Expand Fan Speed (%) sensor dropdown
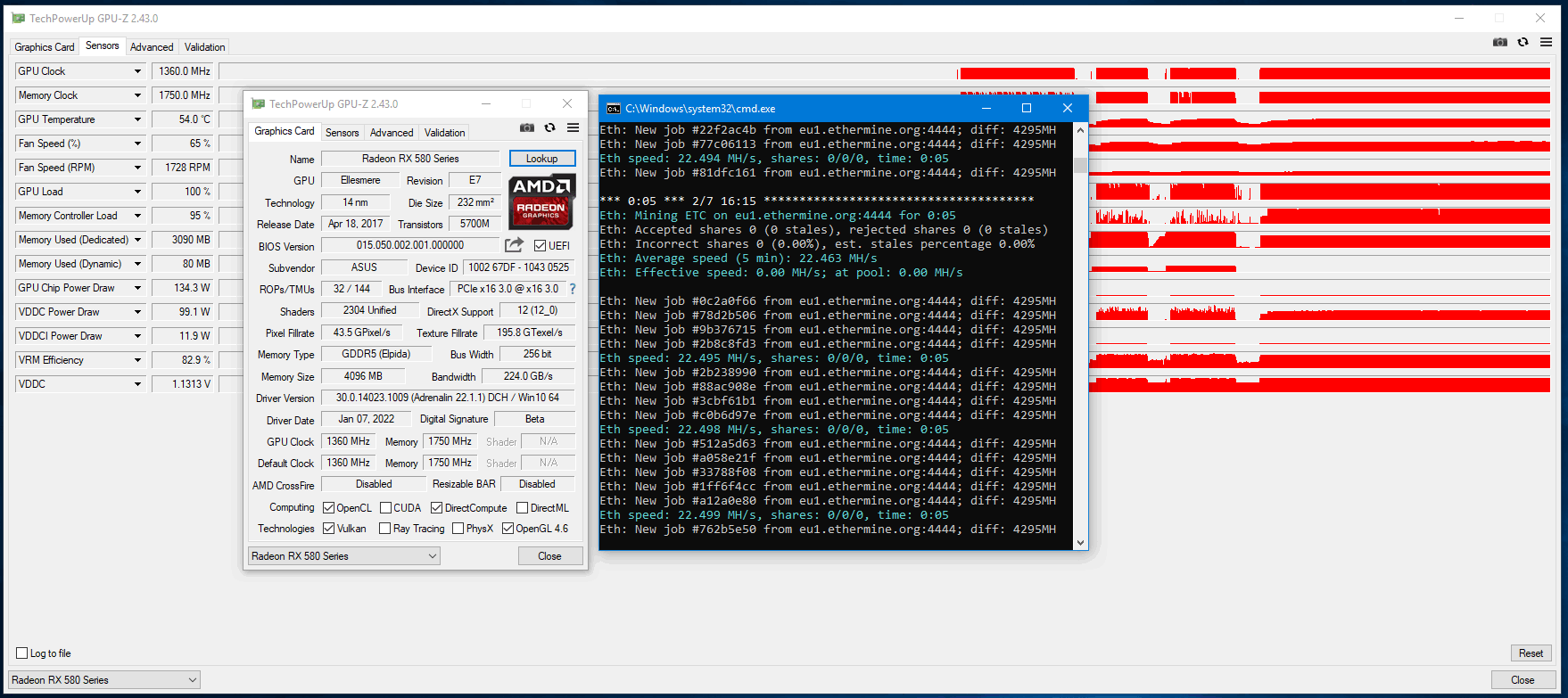1568x698 pixels. coord(137,144)
